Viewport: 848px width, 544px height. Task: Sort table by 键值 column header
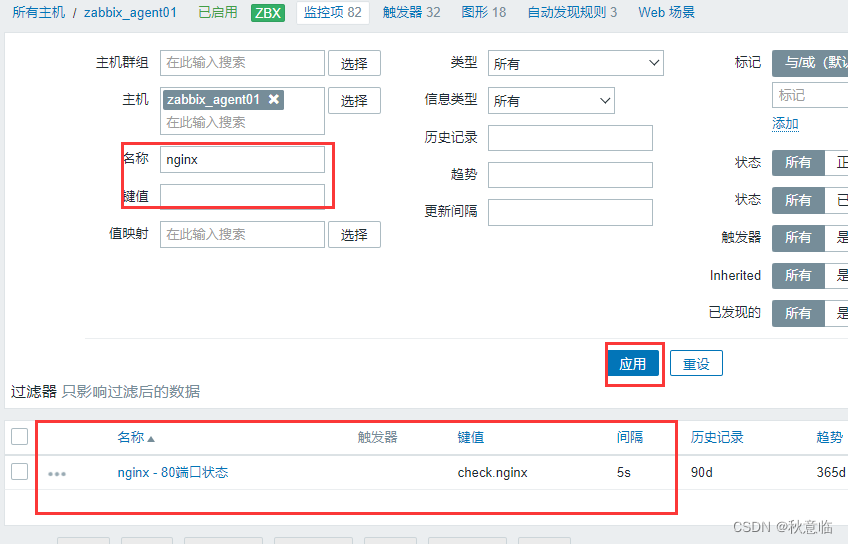(x=471, y=437)
